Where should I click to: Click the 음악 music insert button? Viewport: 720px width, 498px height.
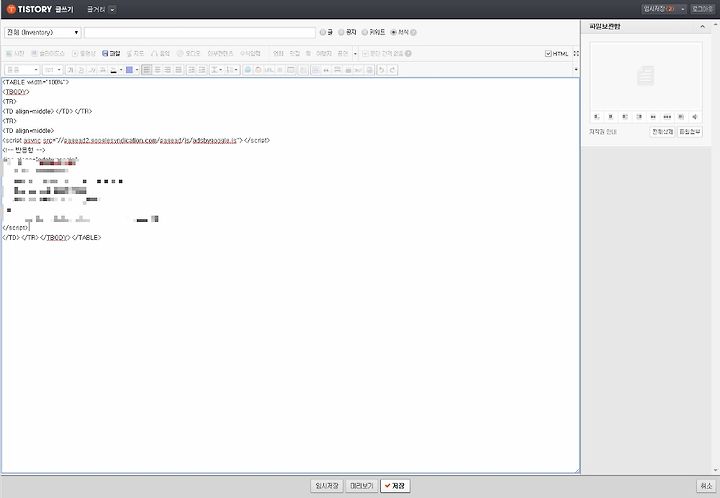click(x=160, y=54)
